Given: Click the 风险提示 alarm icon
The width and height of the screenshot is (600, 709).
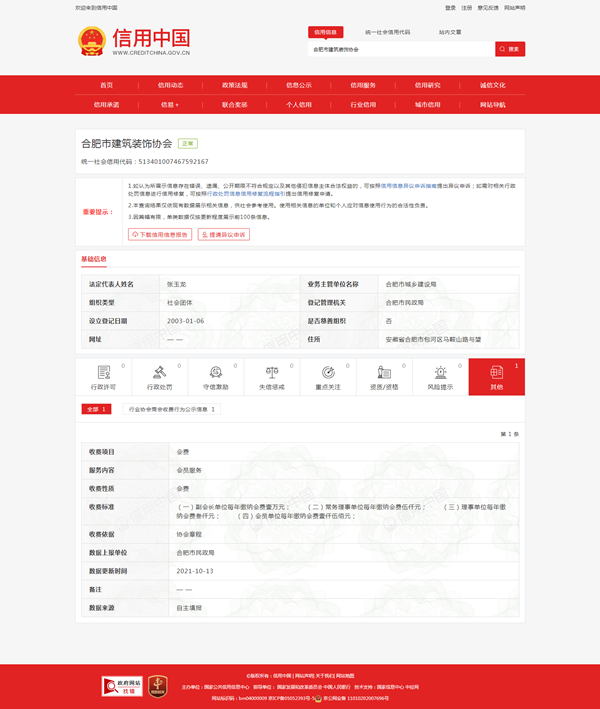Looking at the screenshot, I should coord(440,371).
